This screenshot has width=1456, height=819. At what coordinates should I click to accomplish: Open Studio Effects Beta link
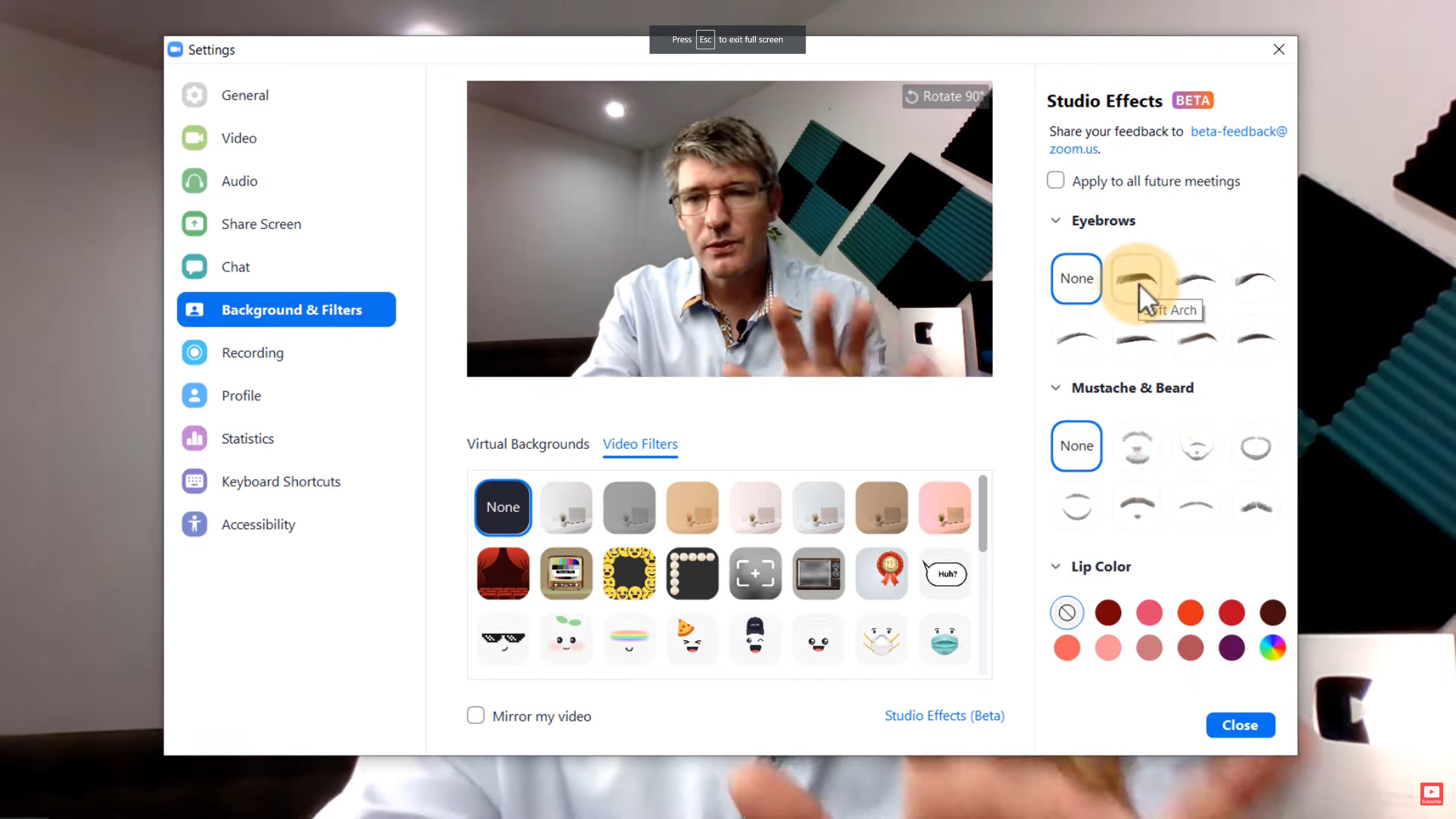(x=944, y=715)
